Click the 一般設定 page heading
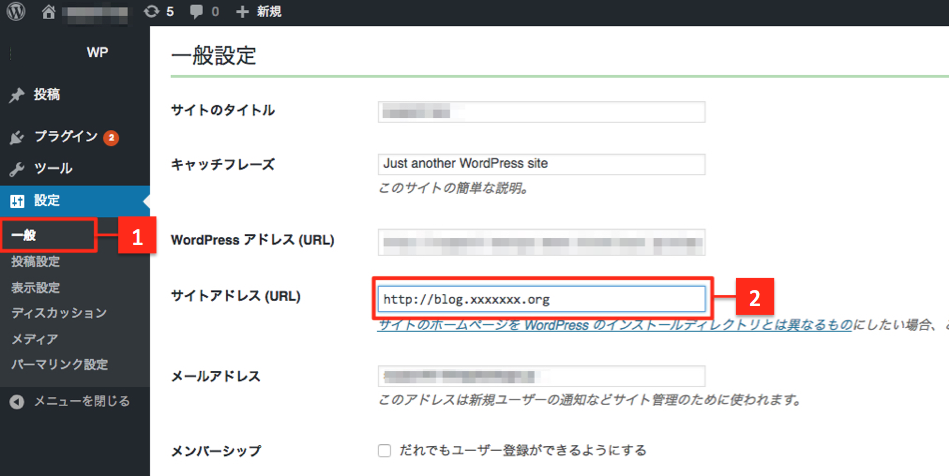 pos(214,56)
